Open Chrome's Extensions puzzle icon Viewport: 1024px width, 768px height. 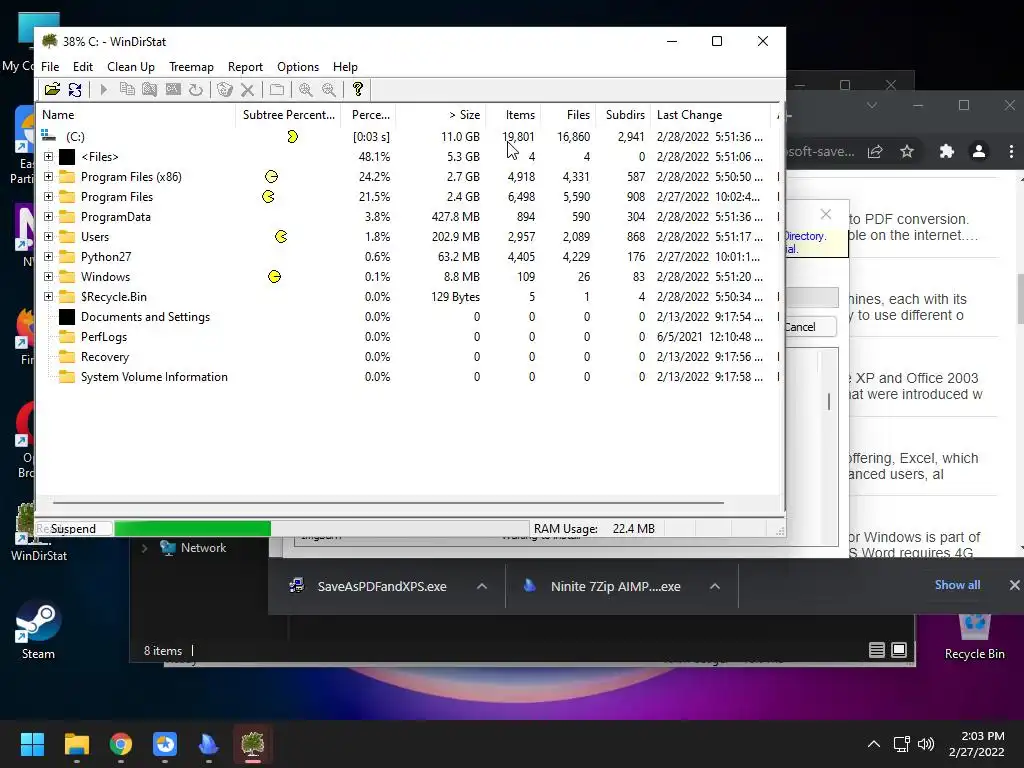tap(946, 152)
